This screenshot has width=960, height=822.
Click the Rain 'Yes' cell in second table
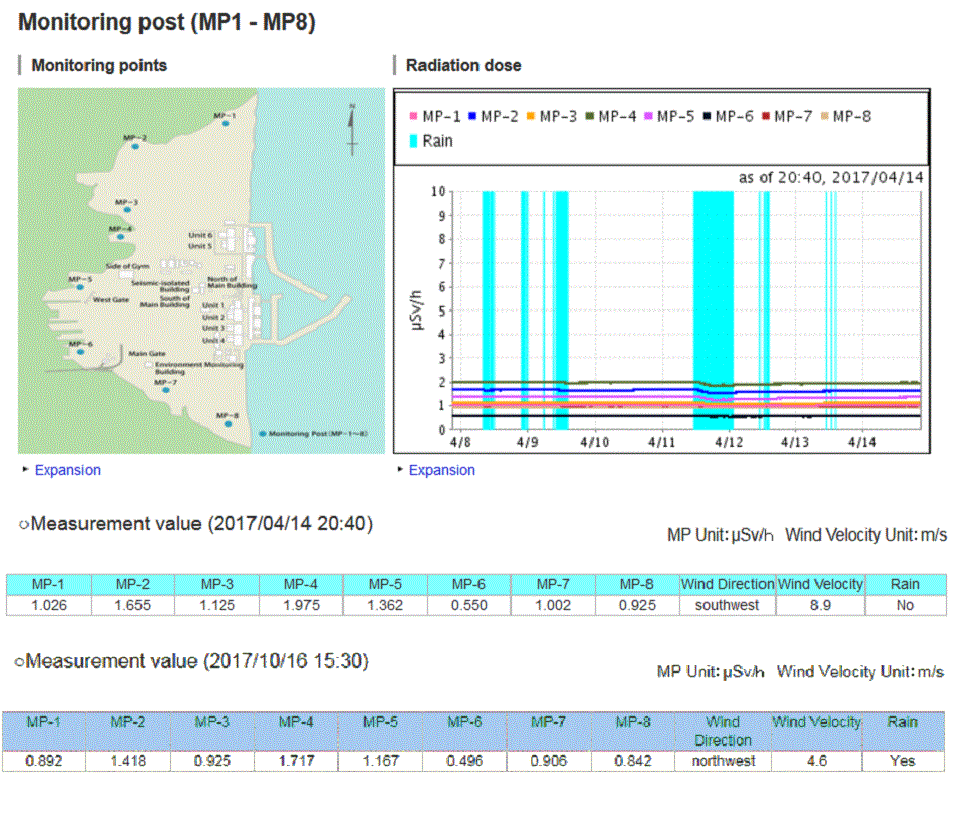click(902, 761)
